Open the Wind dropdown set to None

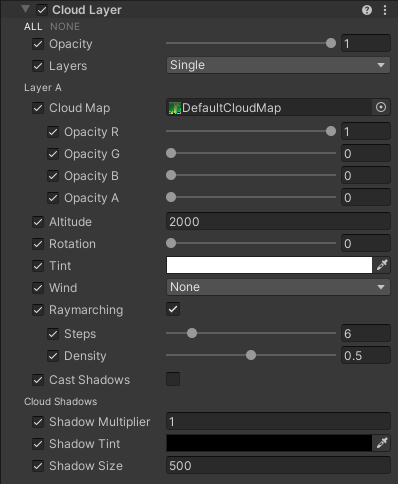coord(278,287)
